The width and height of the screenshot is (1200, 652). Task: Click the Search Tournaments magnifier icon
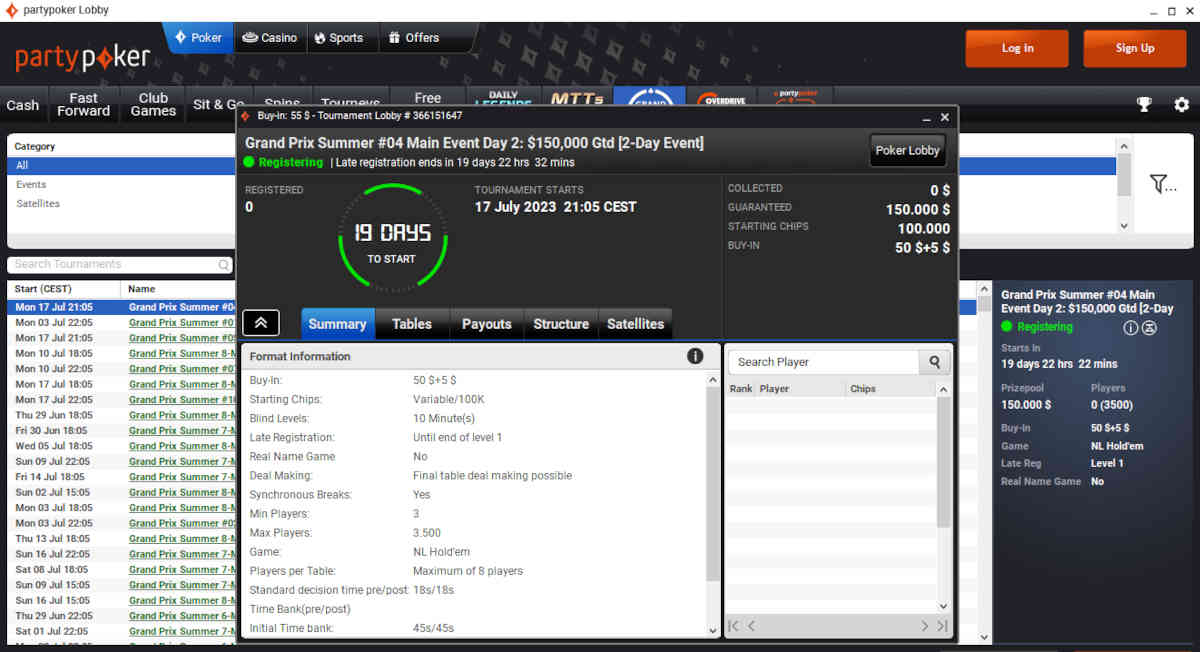[224, 265]
